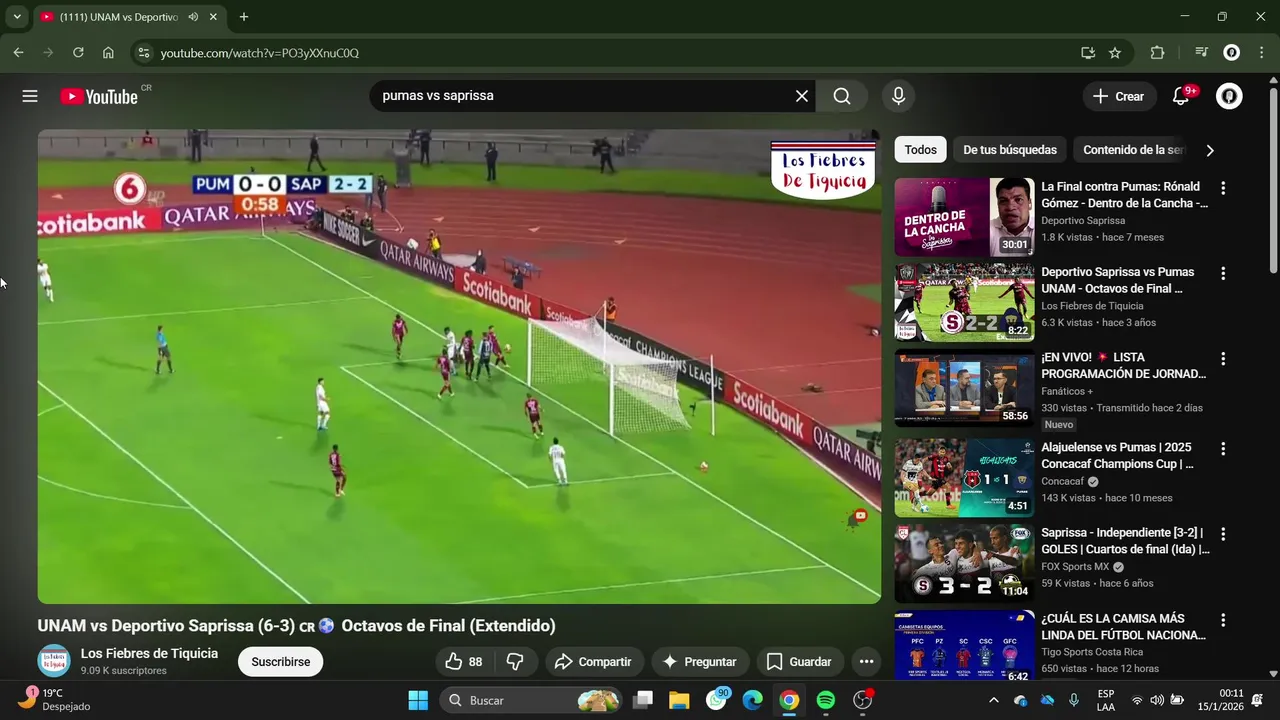The width and height of the screenshot is (1280, 720).
Task: Select the Todos filter chip
Action: [920, 150]
